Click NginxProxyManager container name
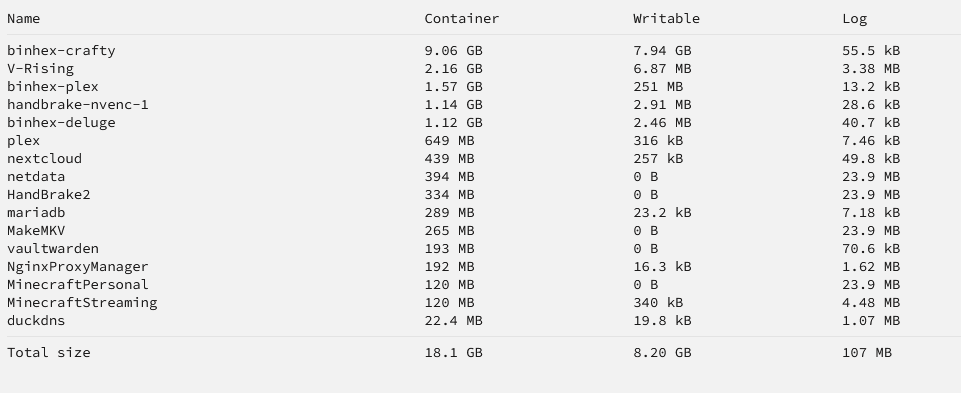This screenshot has width=961, height=393. click(78, 267)
